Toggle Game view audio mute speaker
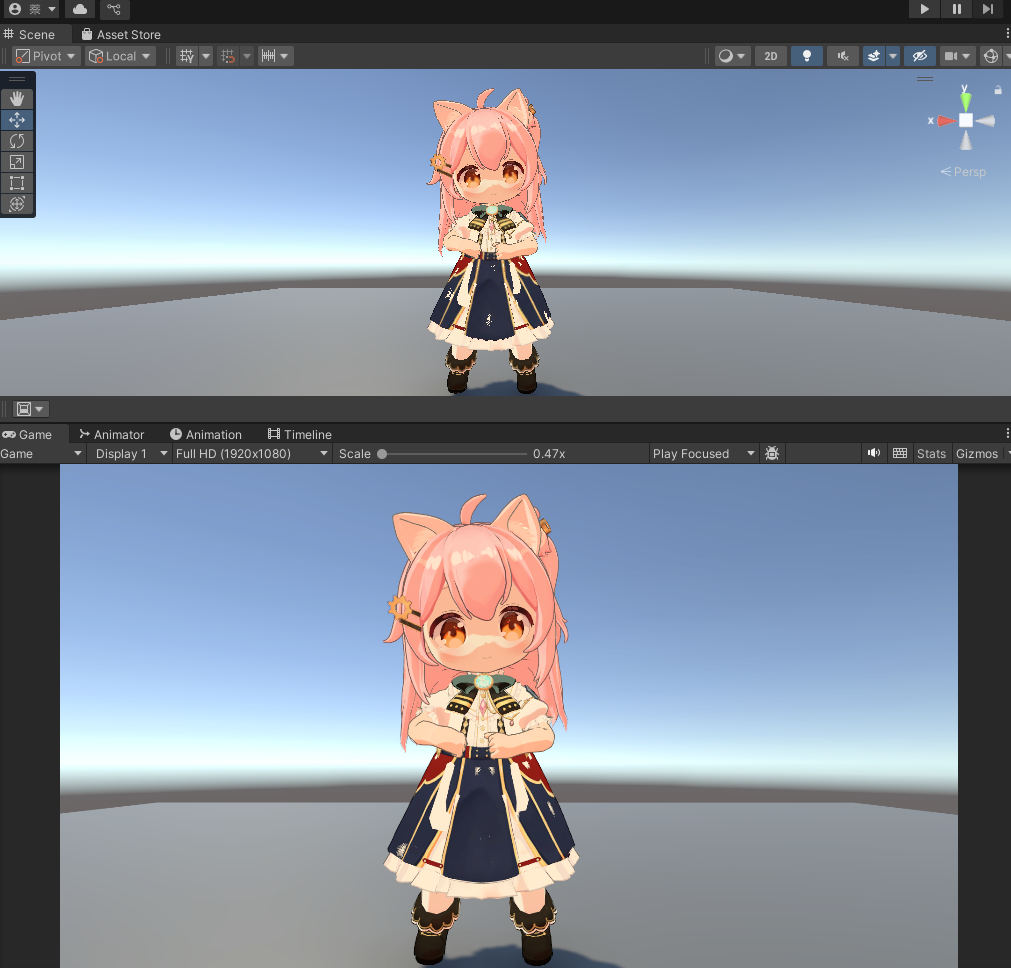The height and width of the screenshot is (968, 1011). click(874, 453)
